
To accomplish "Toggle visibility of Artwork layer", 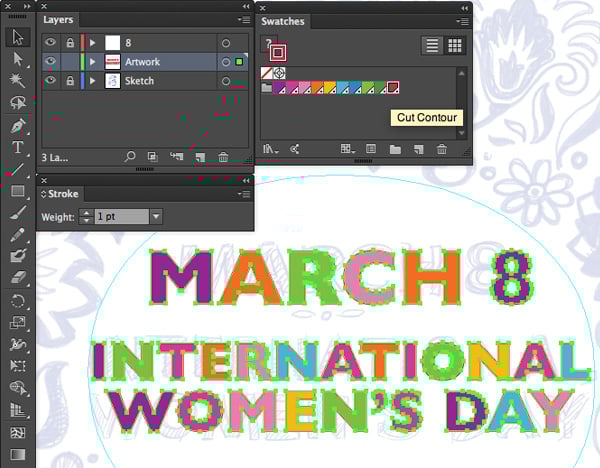I will point(51,61).
